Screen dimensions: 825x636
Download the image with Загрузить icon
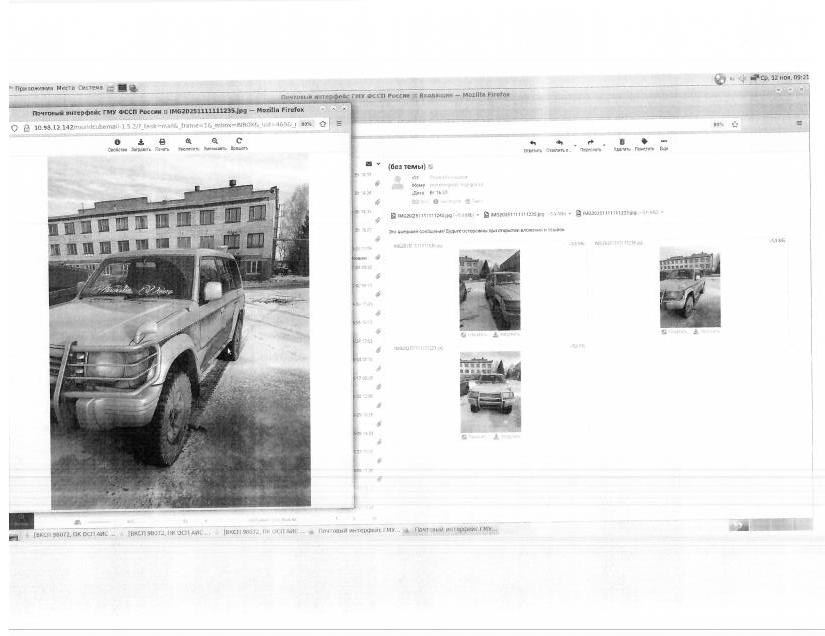coord(141,143)
